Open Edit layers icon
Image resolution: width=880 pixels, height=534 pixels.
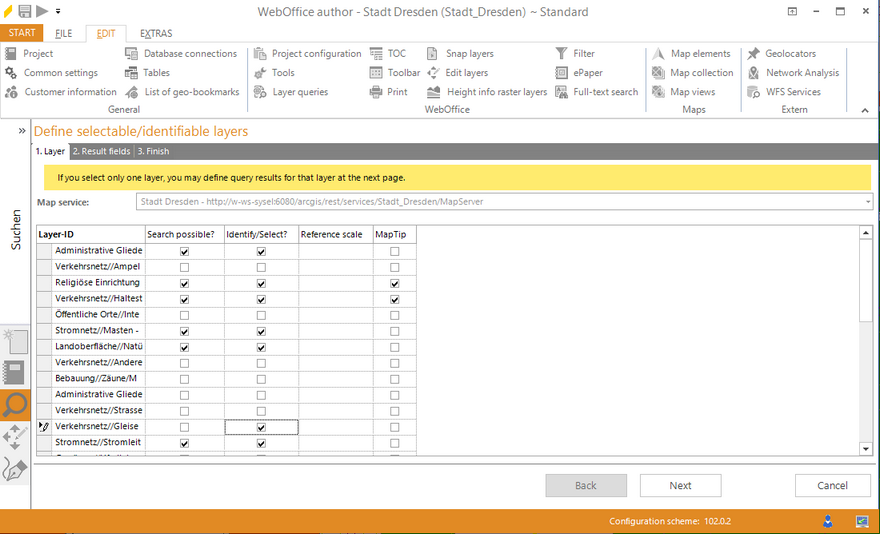(x=433, y=72)
